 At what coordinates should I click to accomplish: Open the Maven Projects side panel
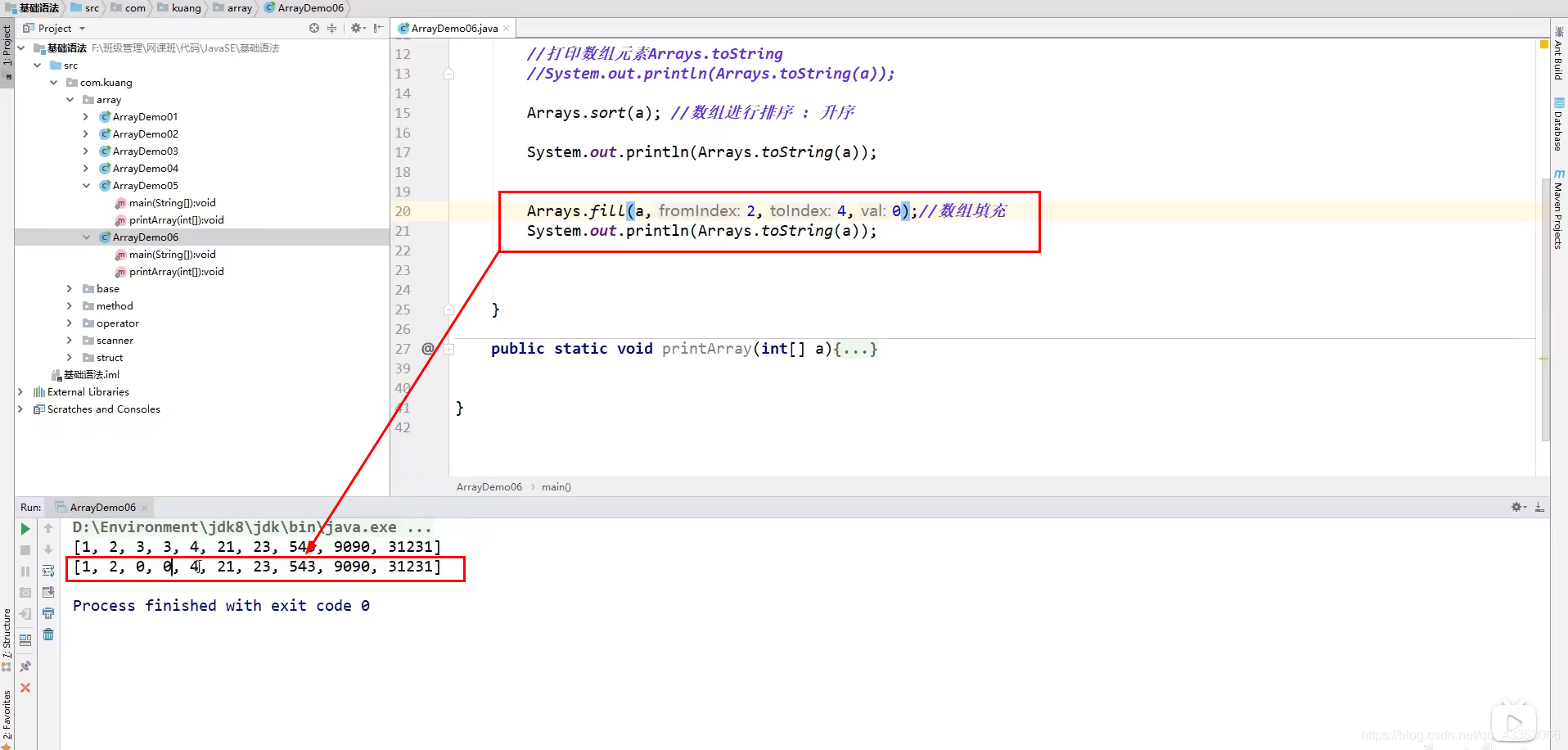point(1558,210)
